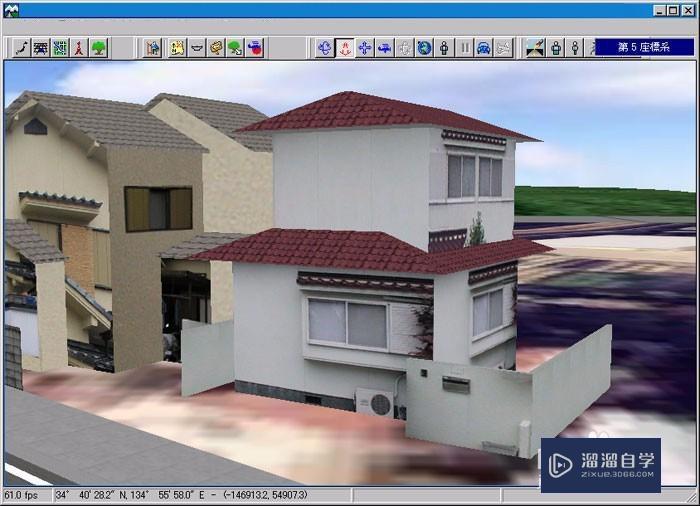The image size is (700, 506).
Task: Switch to the blue aircraft fly mode
Action: pos(384,48)
